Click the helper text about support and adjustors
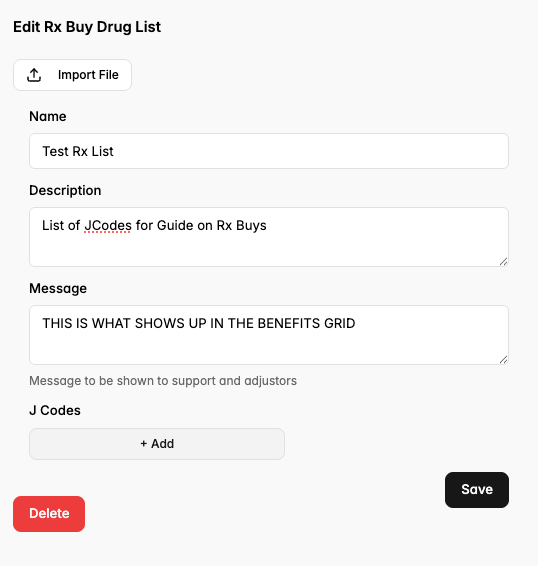The image size is (538, 566). coord(163,381)
